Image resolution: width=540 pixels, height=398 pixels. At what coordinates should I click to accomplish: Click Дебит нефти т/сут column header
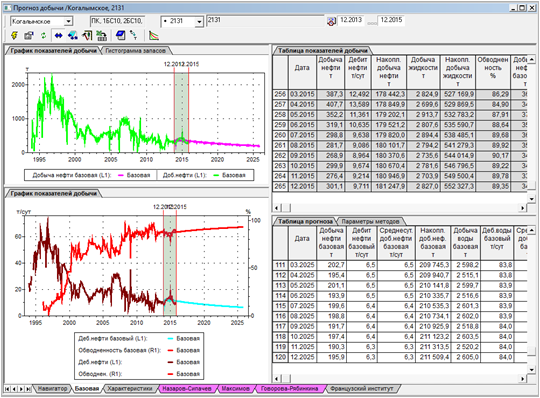coord(358,72)
